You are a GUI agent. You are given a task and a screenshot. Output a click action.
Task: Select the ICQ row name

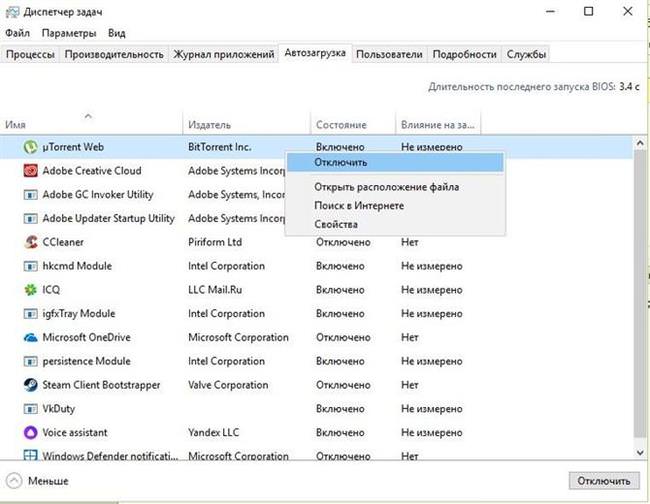point(51,290)
